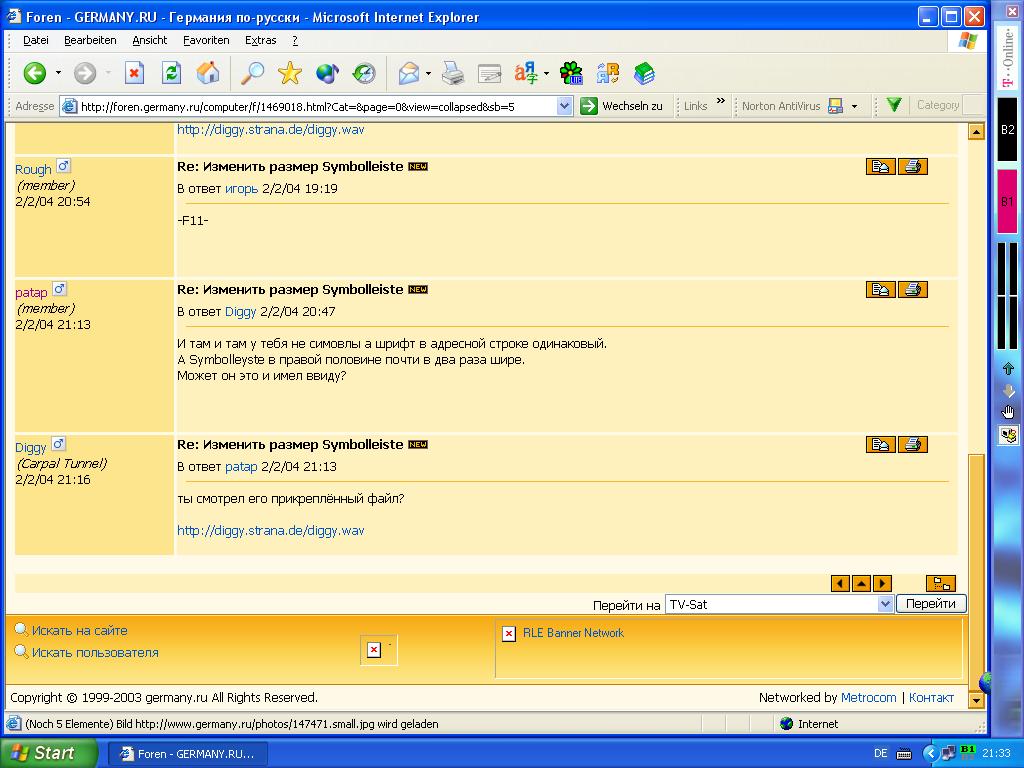The height and width of the screenshot is (768, 1024).
Task: Open the Контакт link
Action: tap(931, 697)
